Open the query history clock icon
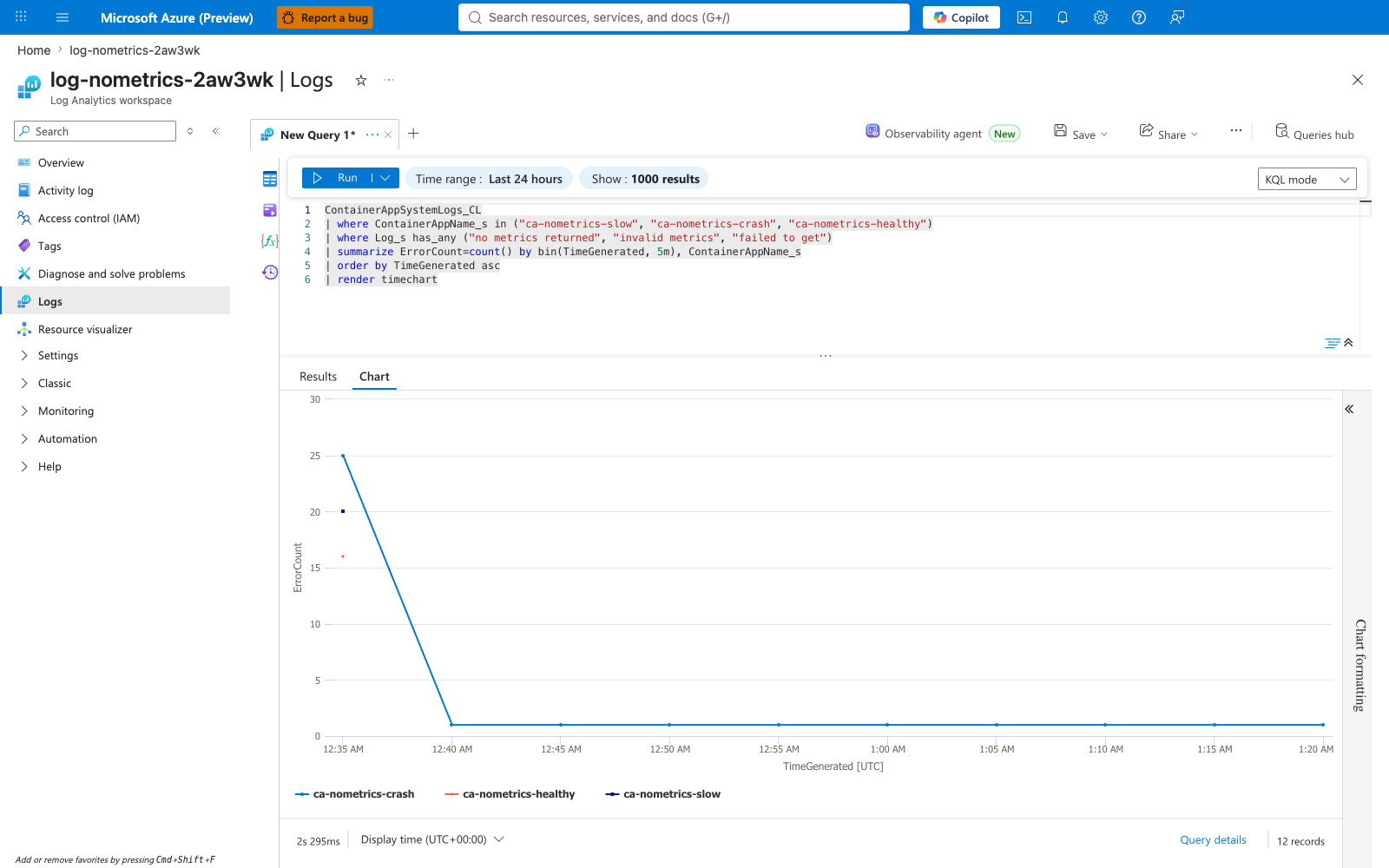 coord(270,273)
